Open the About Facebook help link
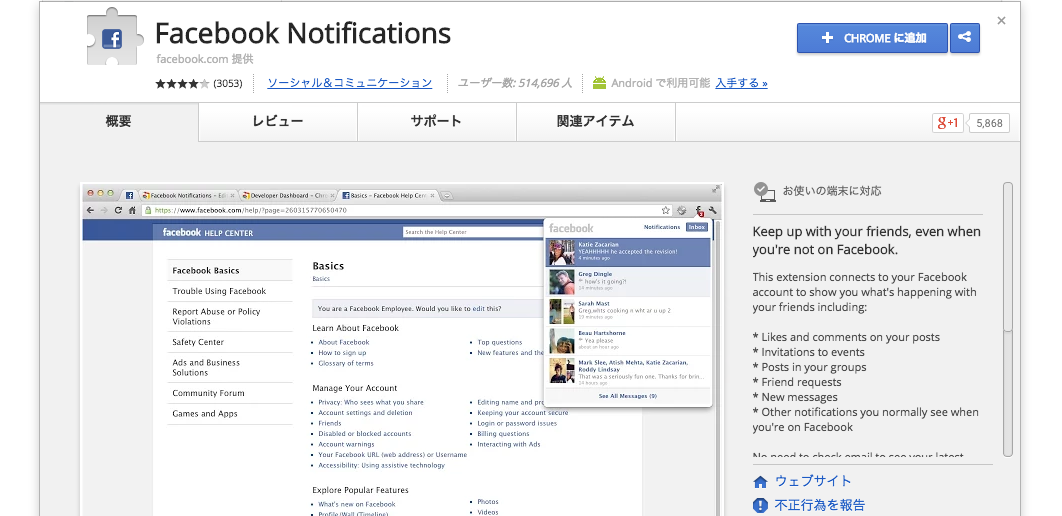This screenshot has width=1062, height=516. (344, 343)
